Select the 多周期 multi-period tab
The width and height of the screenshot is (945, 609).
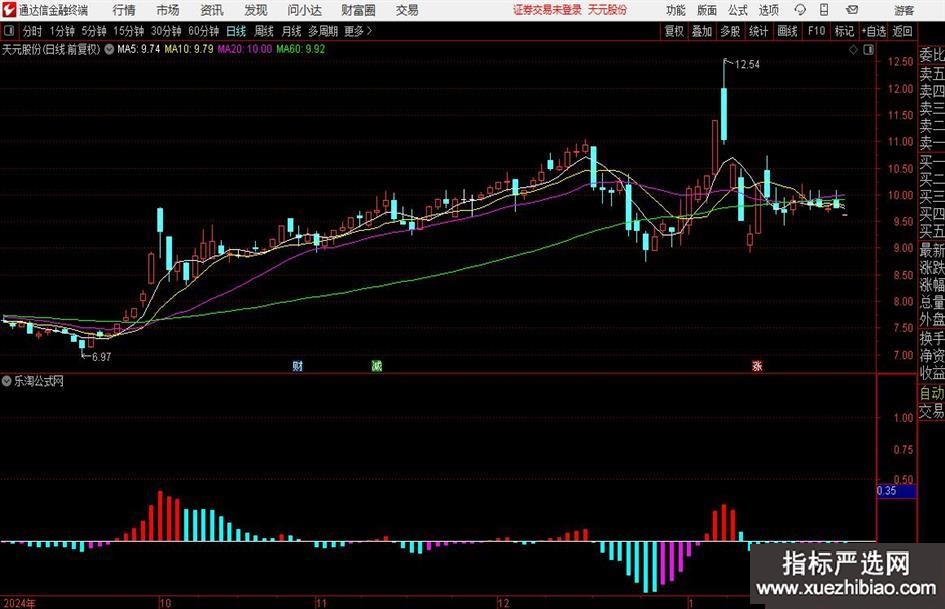323,31
